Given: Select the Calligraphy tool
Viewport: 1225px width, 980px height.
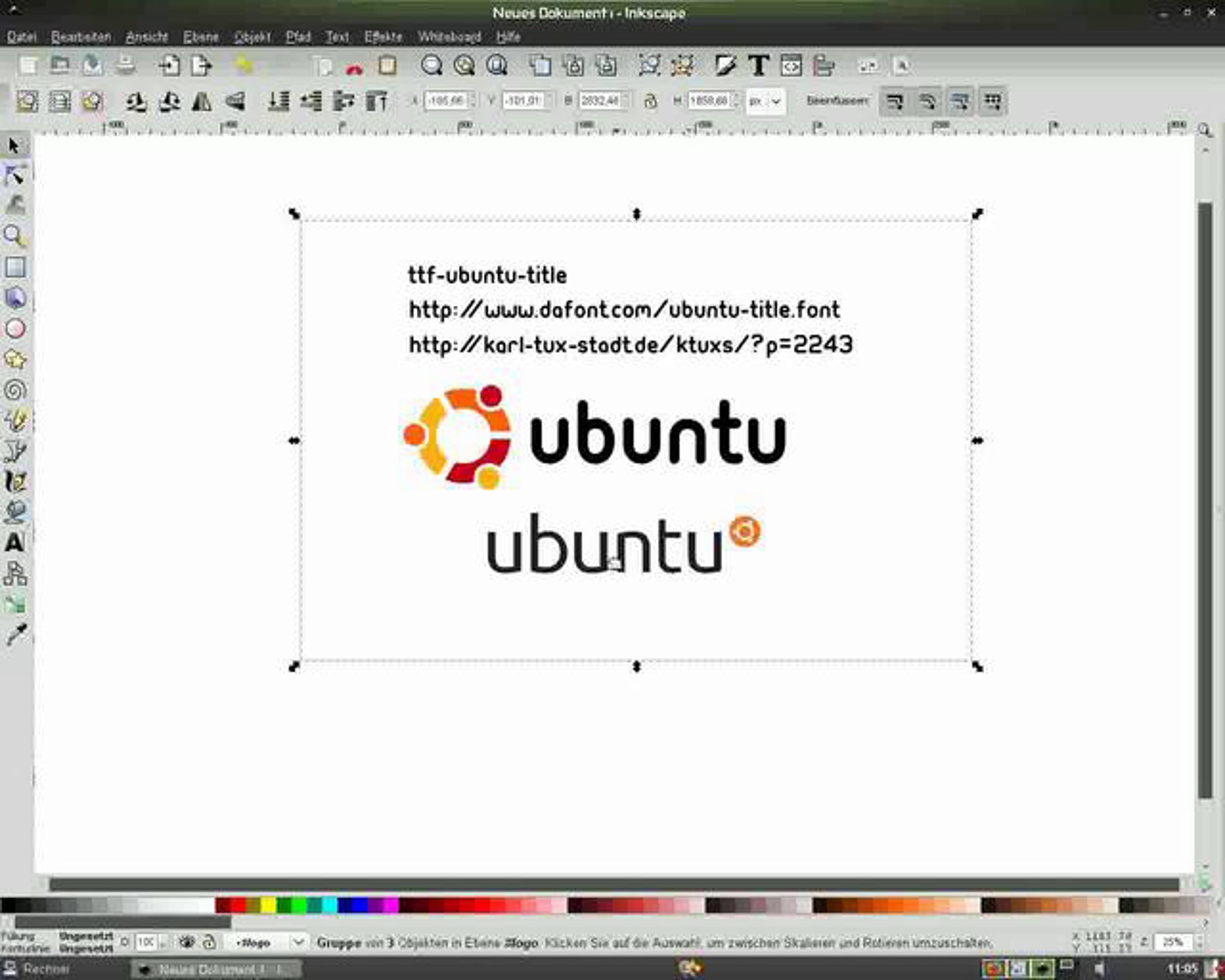Looking at the screenshot, I should (x=15, y=482).
